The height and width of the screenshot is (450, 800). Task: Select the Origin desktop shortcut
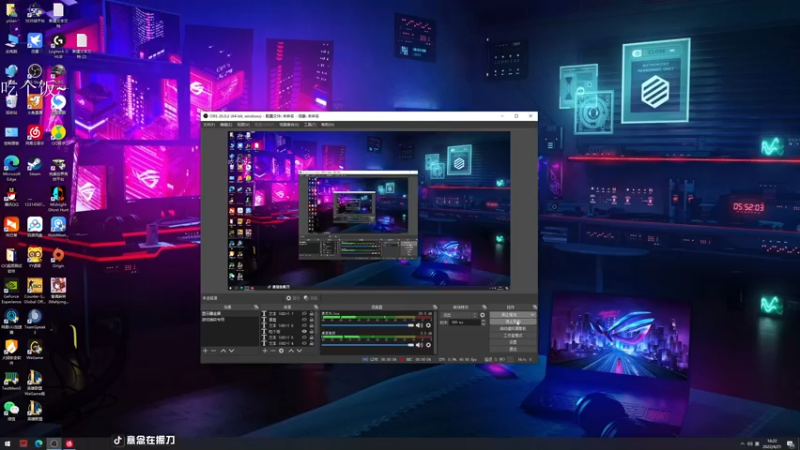(58, 258)
